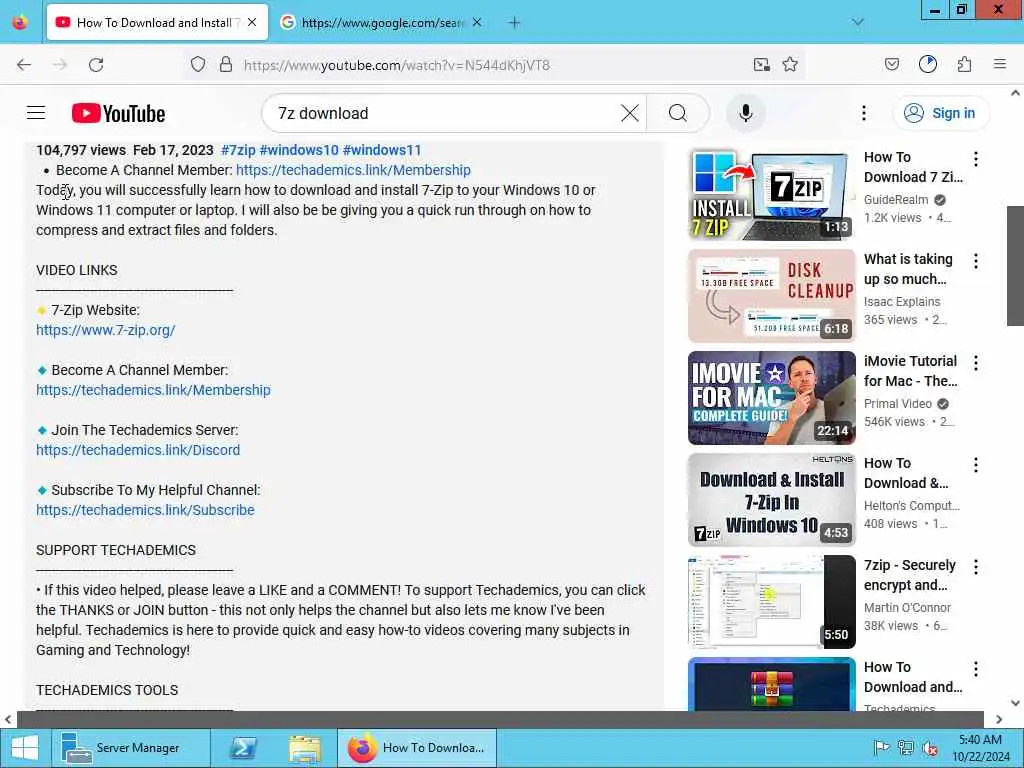Viewport: 1024px width, 768px height.
Task: Go to YouTube home via logo
Action: [x=118, y=113]
